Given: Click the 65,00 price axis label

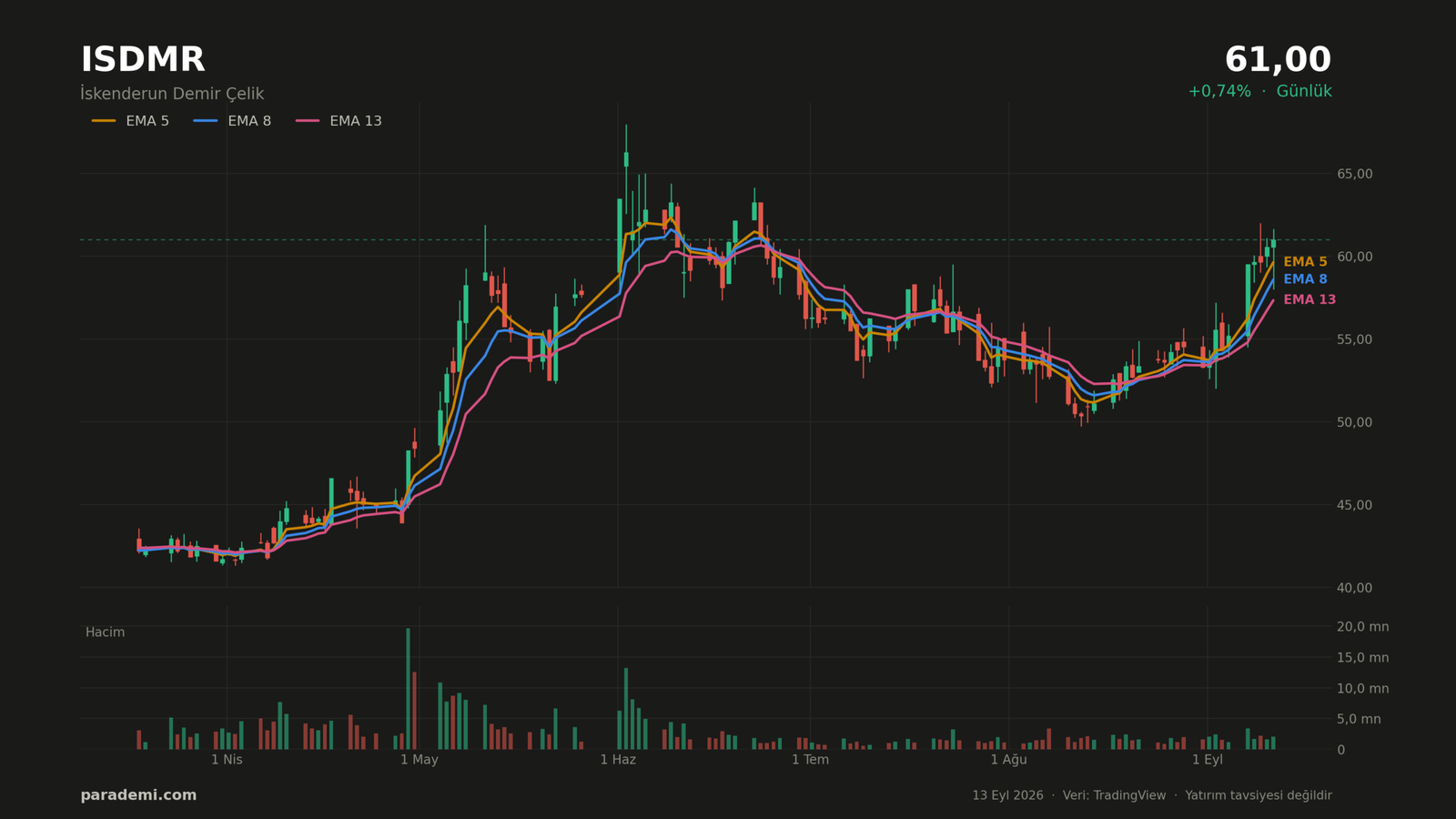Looking at the screenshot, I should [x=1354, y=174].
